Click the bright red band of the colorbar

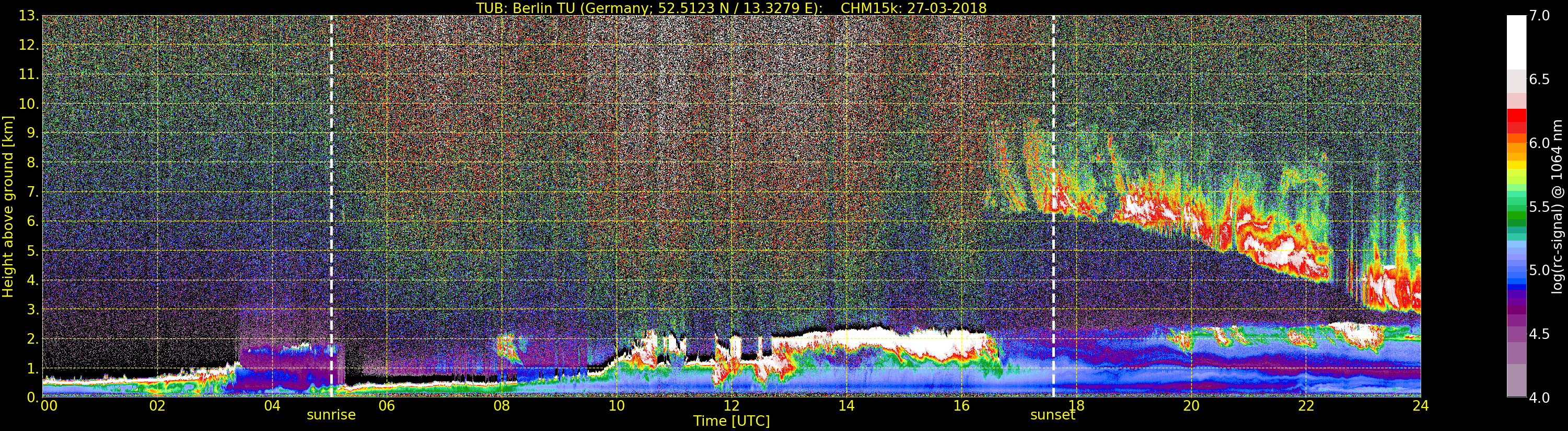tap(1516, 115)
